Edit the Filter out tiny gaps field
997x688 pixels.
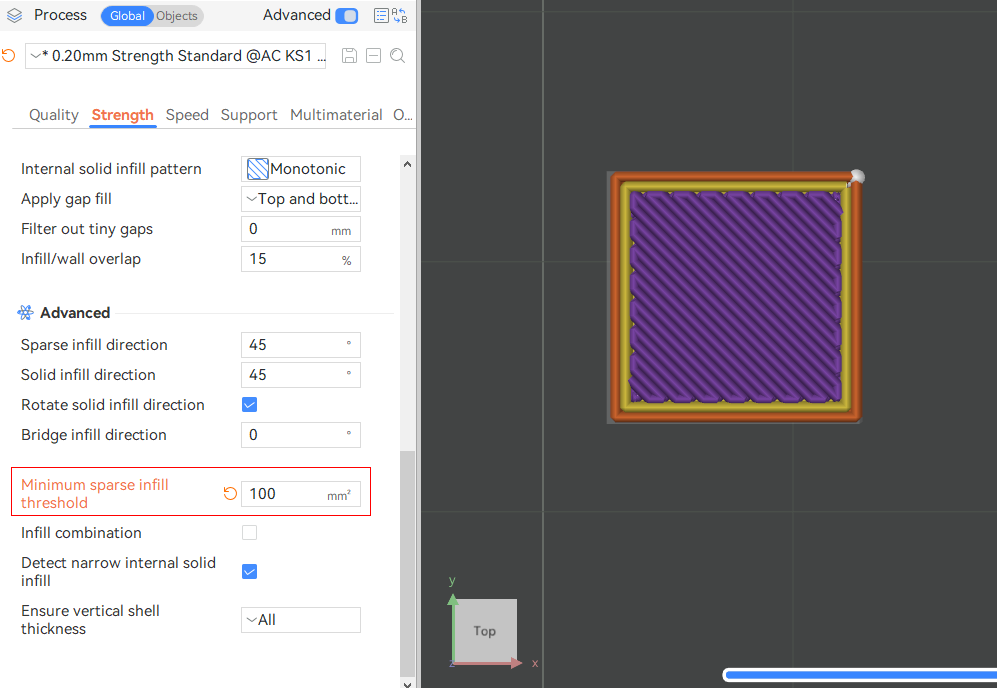click(301, 229)
